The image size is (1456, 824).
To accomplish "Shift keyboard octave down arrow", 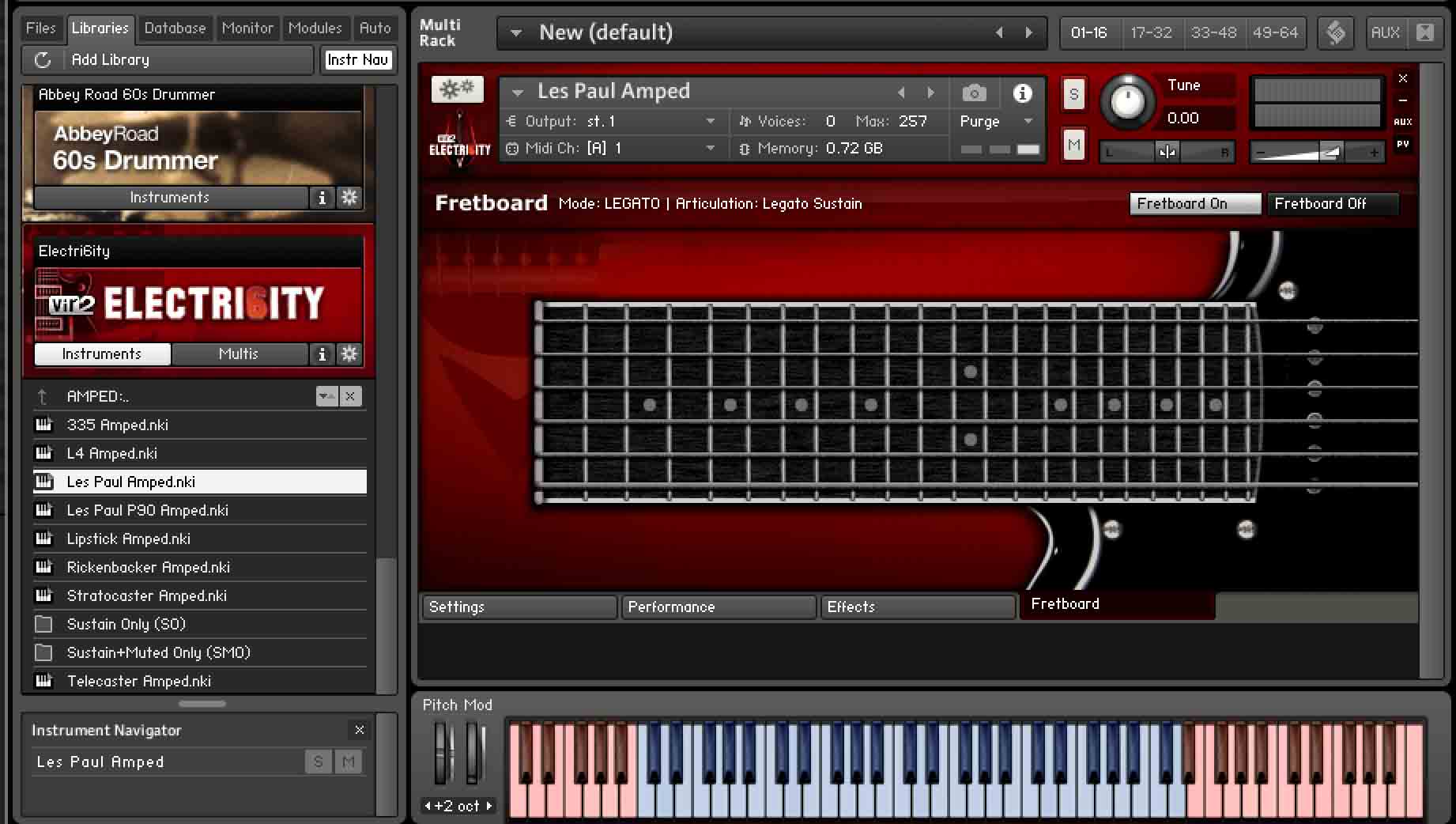I will tap(428, 806).
